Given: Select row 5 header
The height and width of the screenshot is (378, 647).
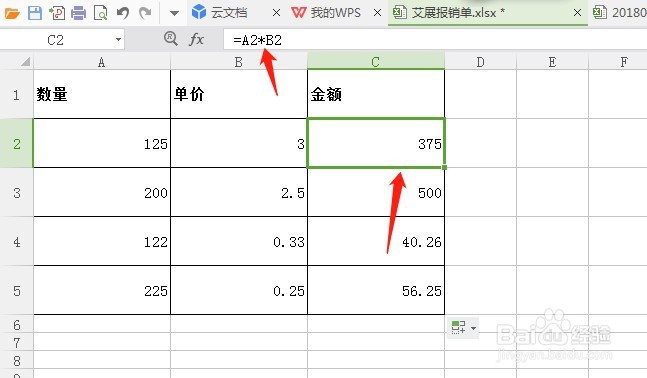Looking at the screenshot, I should click(17, 291).
